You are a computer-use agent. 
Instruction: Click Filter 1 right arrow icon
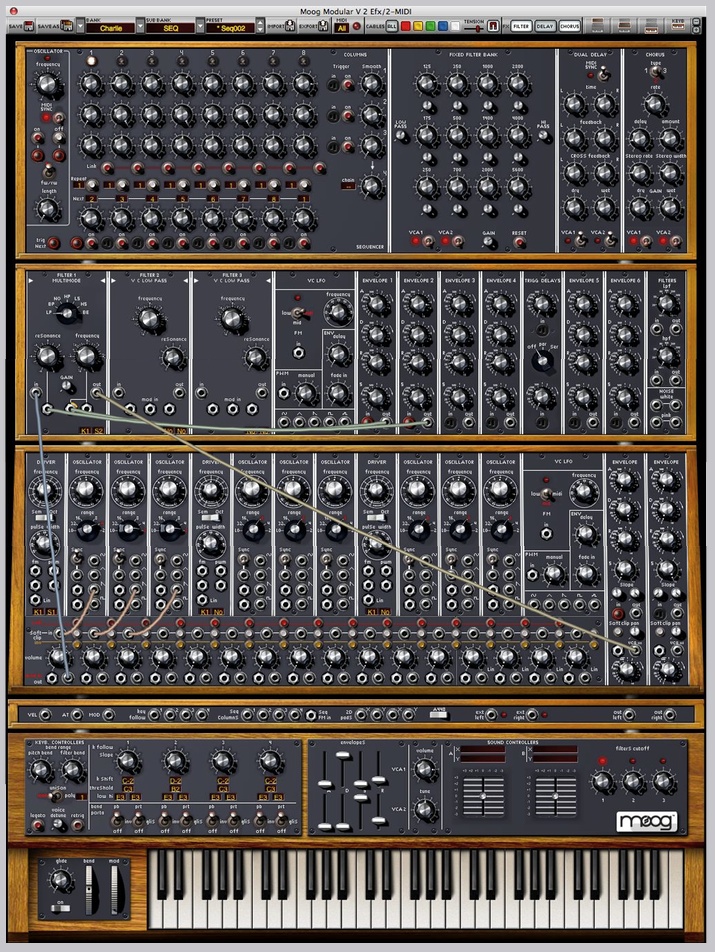point(103,281)
